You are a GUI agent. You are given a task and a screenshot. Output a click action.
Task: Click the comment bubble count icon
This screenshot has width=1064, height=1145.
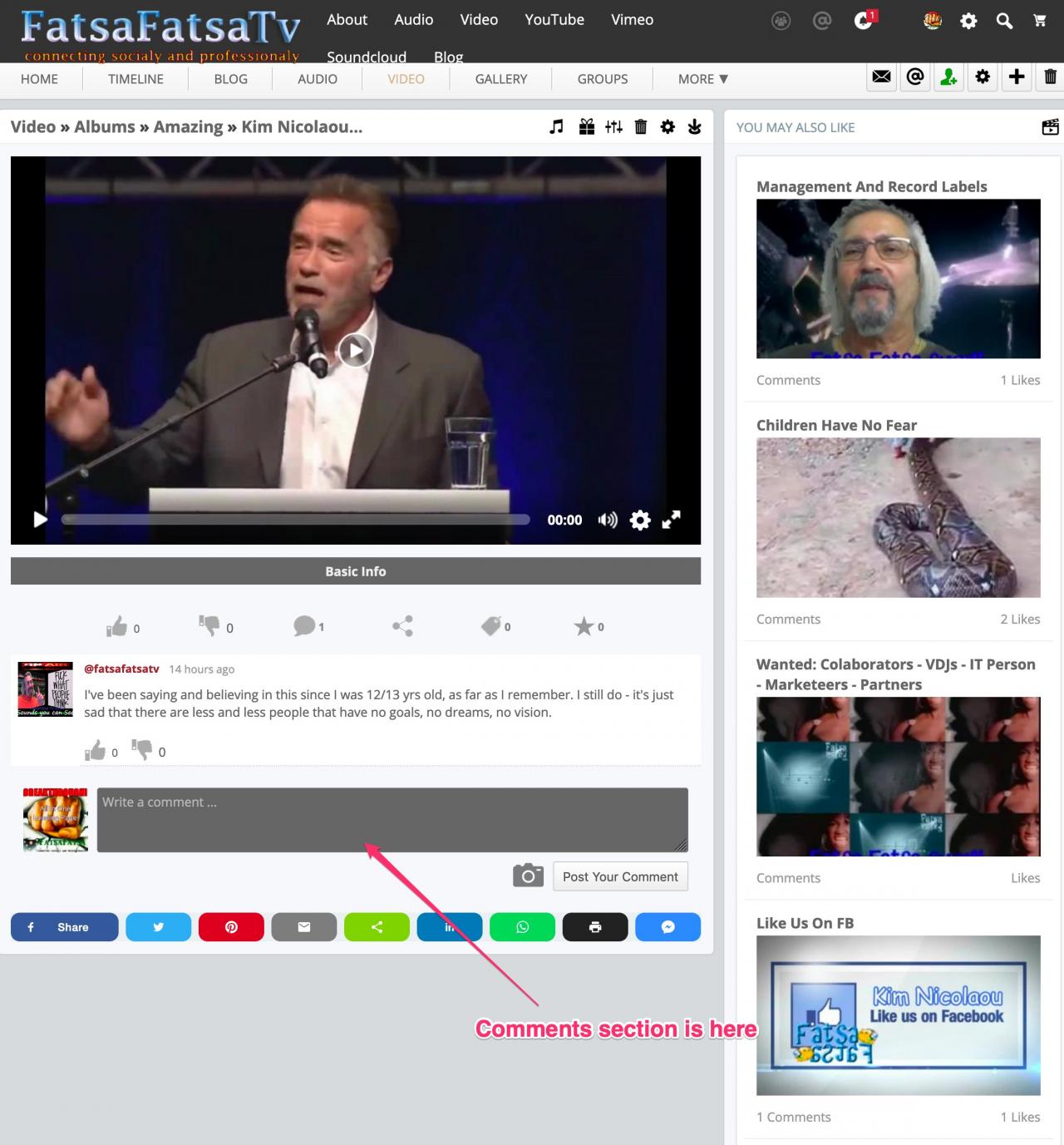click(x=304, y=625)
